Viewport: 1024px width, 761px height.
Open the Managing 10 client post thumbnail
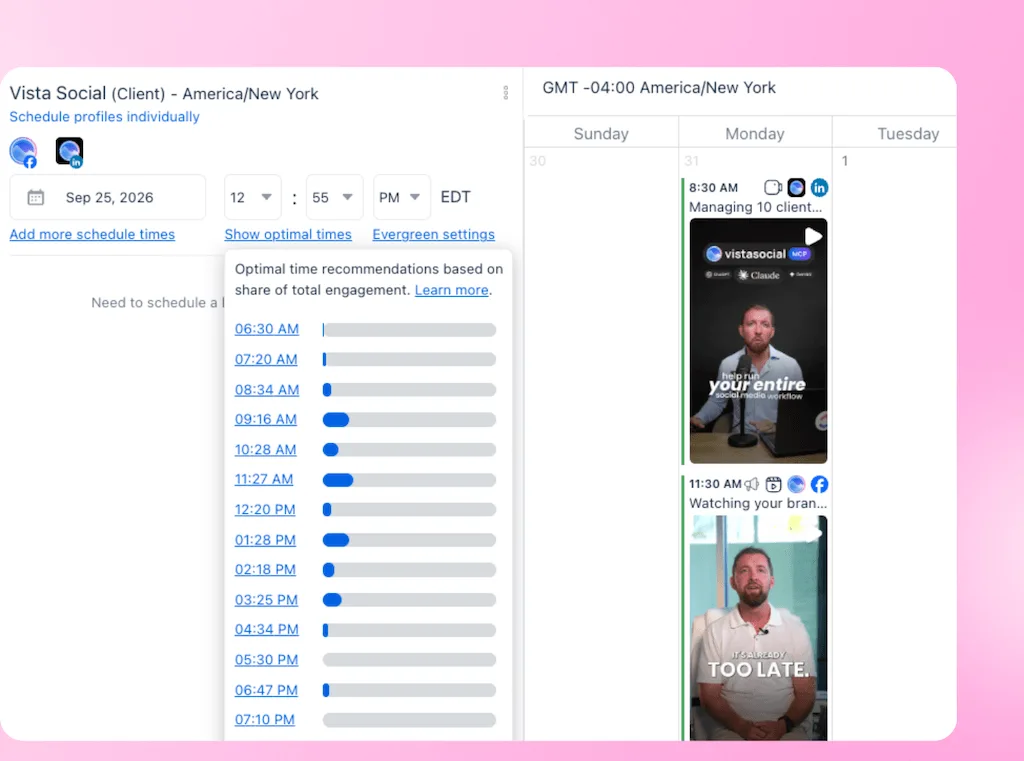tap(758, 341)
